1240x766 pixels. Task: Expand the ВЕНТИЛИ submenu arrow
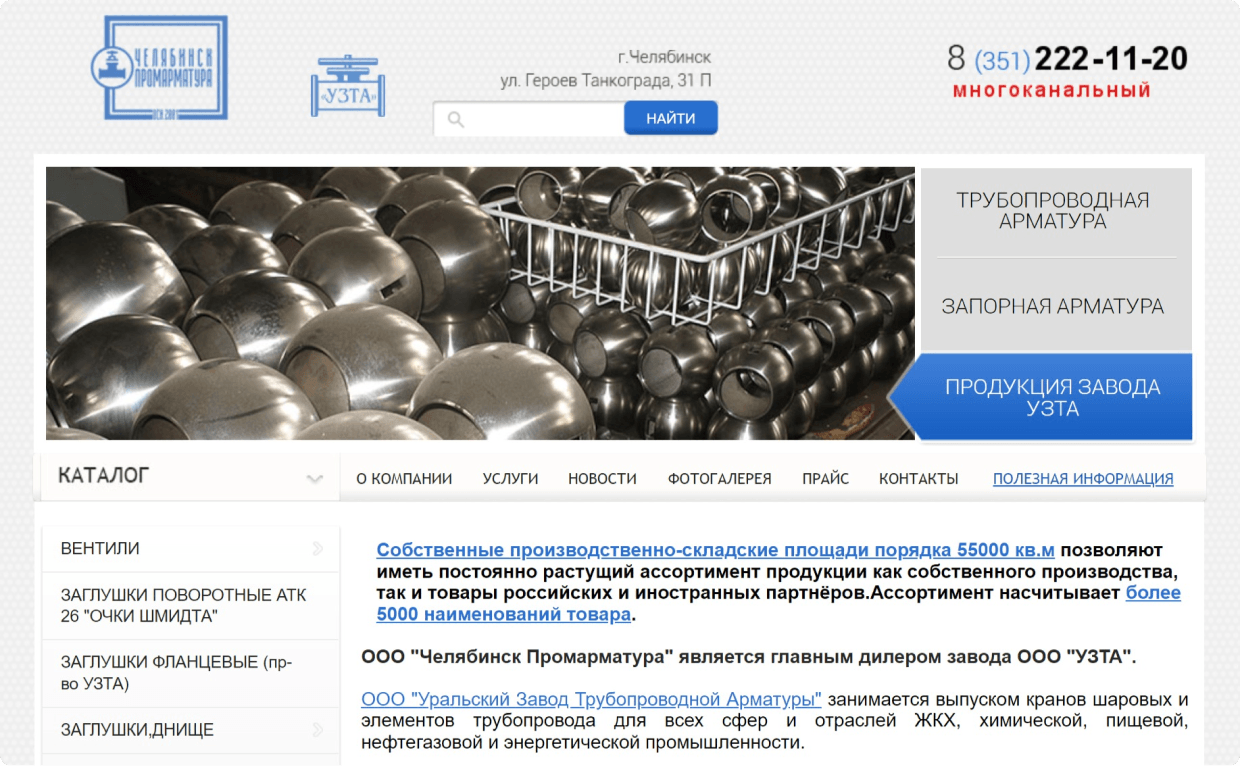(x=318, y=548)
